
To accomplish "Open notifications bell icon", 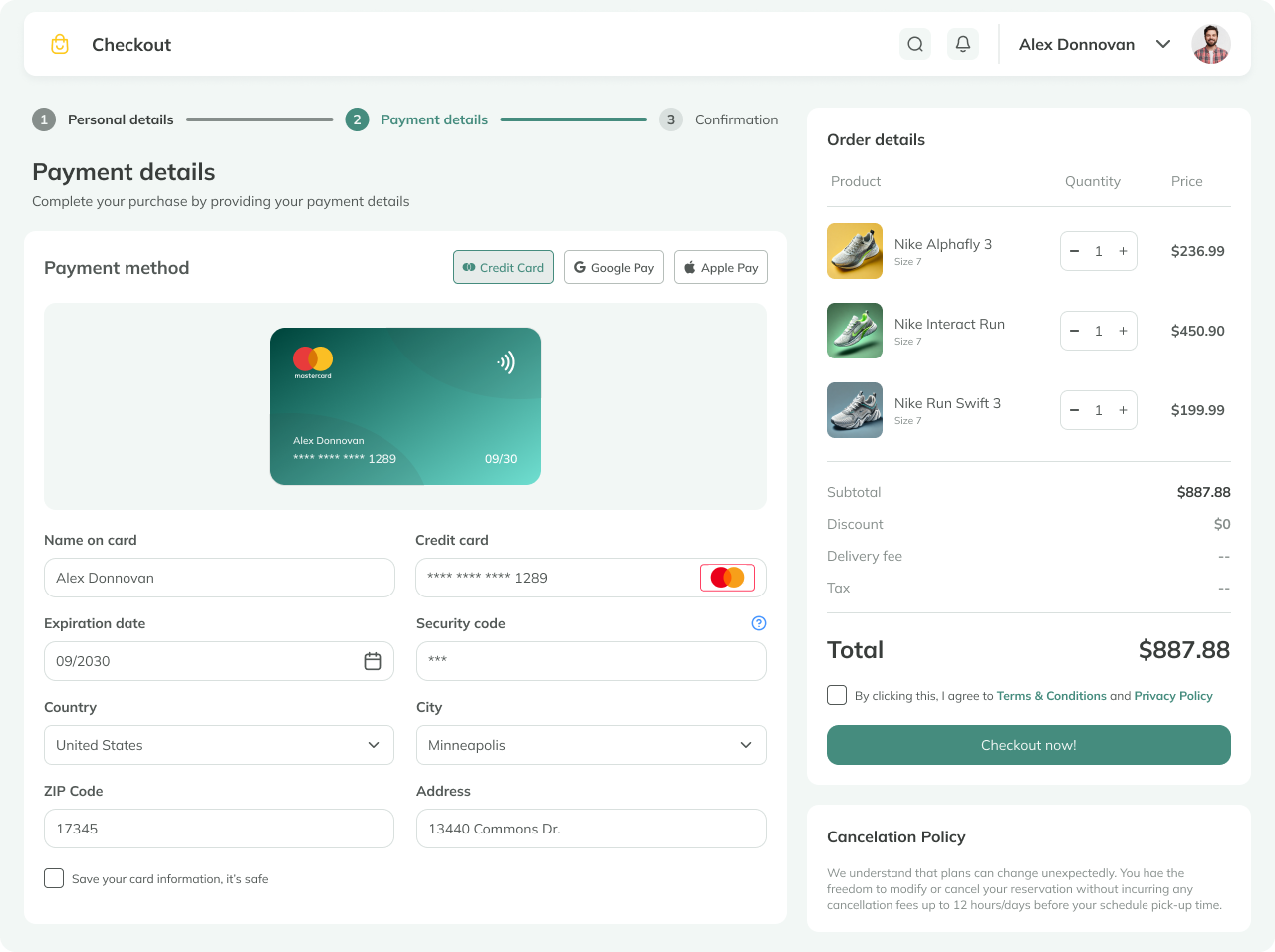I will pyautogui.click(x=963, y=44).
